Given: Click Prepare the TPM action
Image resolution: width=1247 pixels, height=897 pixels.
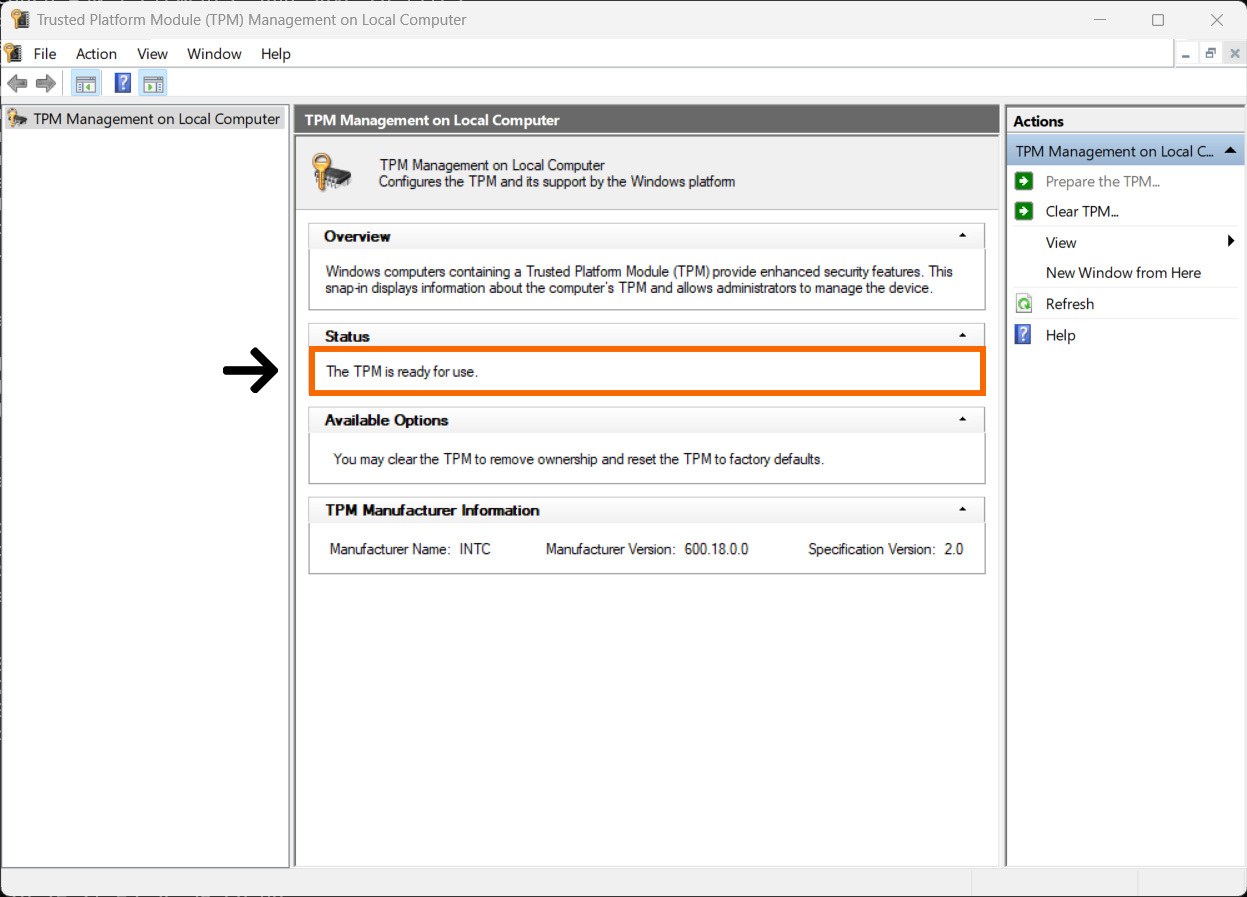Looking at the screenshot, I should [x=1102, y=181].
